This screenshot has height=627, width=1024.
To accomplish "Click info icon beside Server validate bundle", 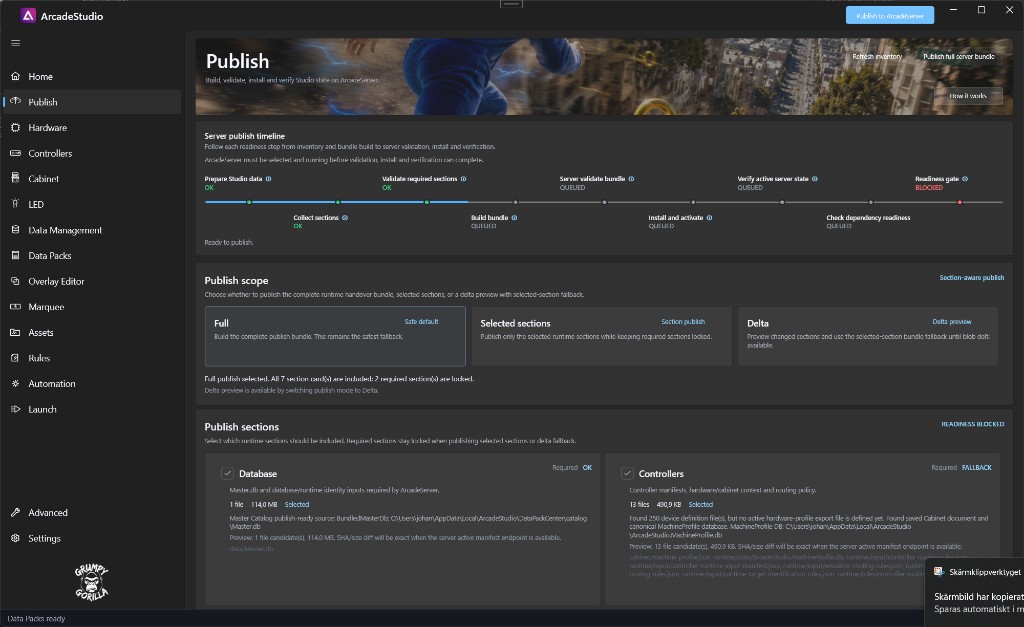I will coord(632,179).
